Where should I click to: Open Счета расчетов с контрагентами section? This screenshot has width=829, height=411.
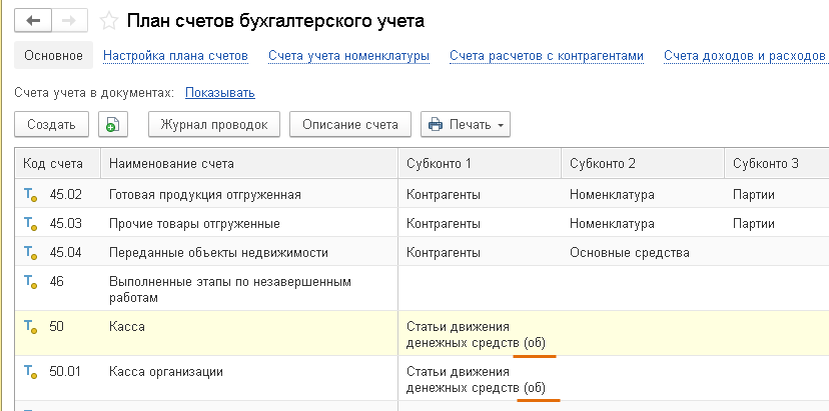pos(547,56)
